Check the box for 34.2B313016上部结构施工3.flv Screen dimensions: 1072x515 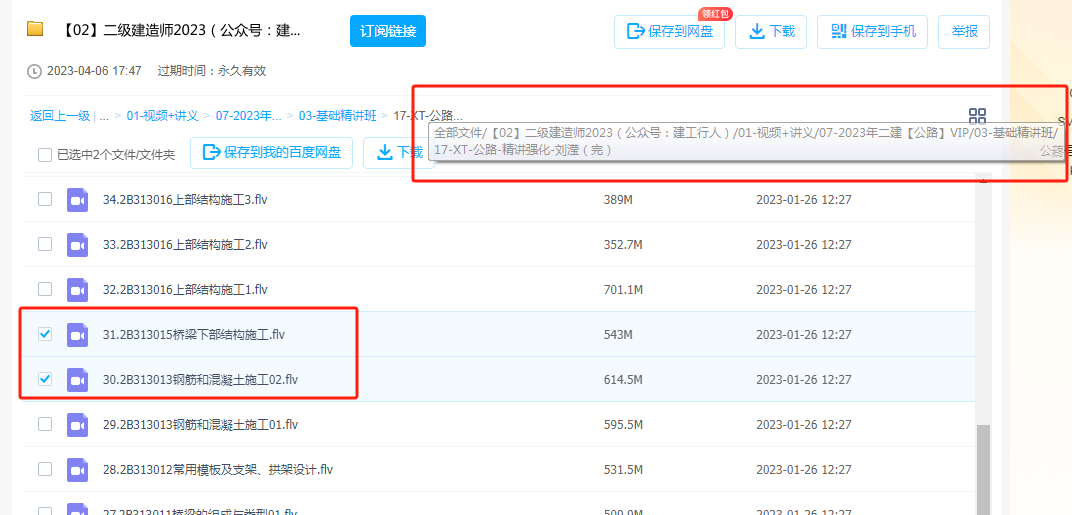45,199
